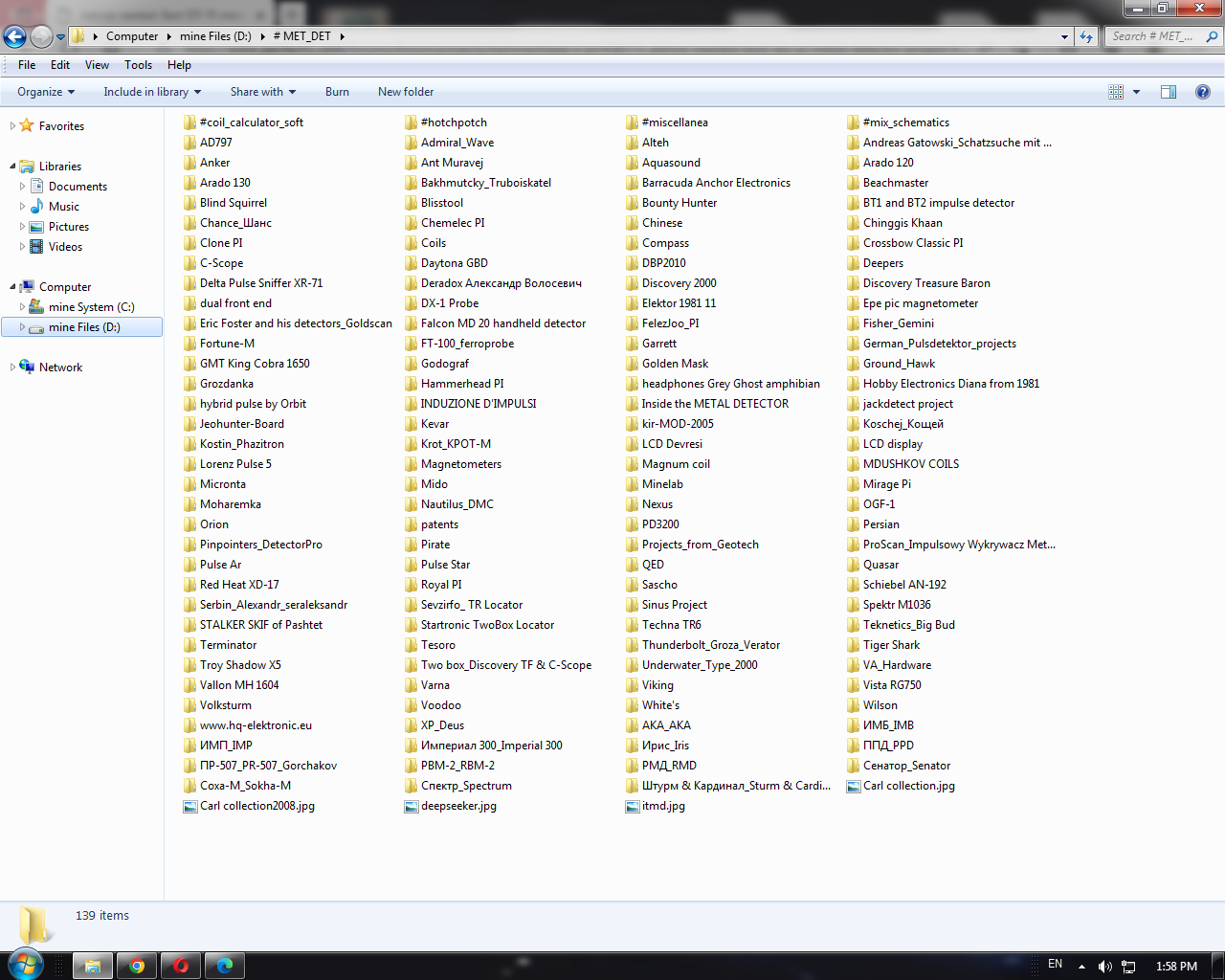Click the Change your view icon
The width and height of the screenshot is (1225, 980).
coord(1116,92)
